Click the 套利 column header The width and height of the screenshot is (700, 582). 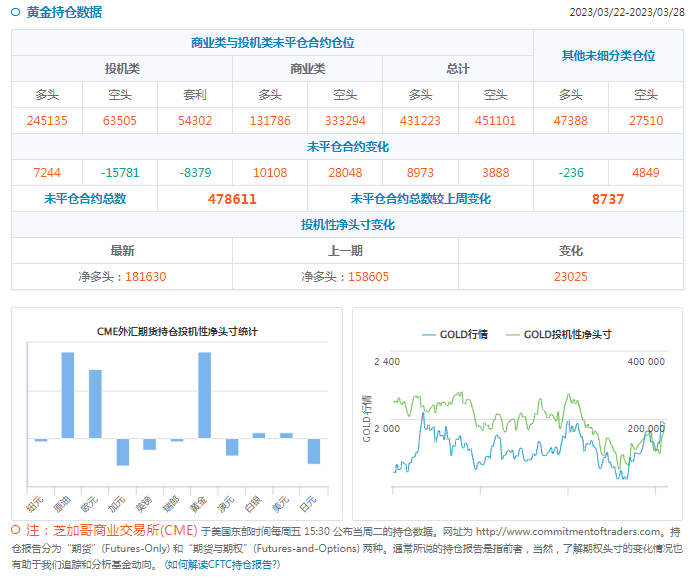click(x=195, y=95)
